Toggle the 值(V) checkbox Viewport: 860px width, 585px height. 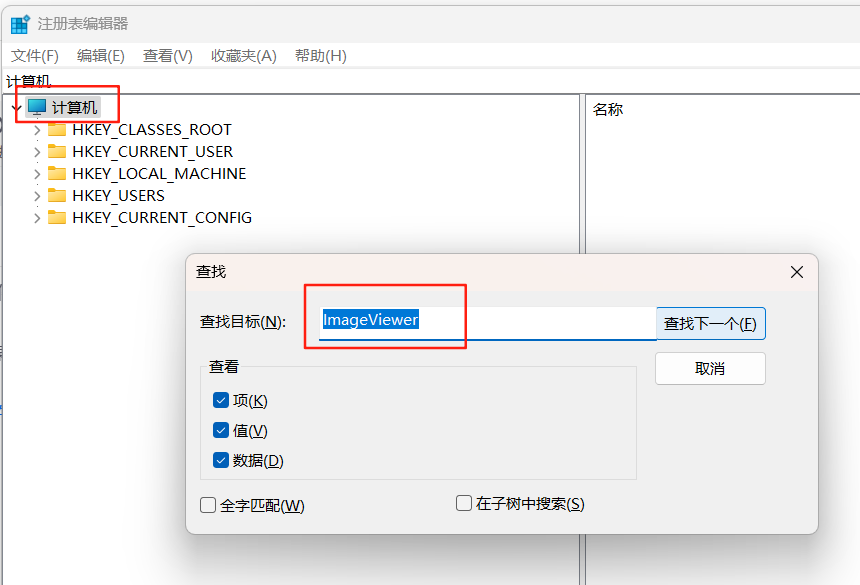220,430
